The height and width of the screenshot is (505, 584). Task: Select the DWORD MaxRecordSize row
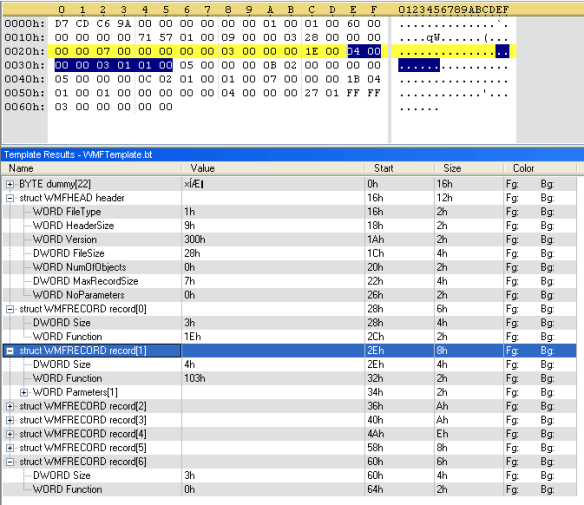(x=289, y=281)
